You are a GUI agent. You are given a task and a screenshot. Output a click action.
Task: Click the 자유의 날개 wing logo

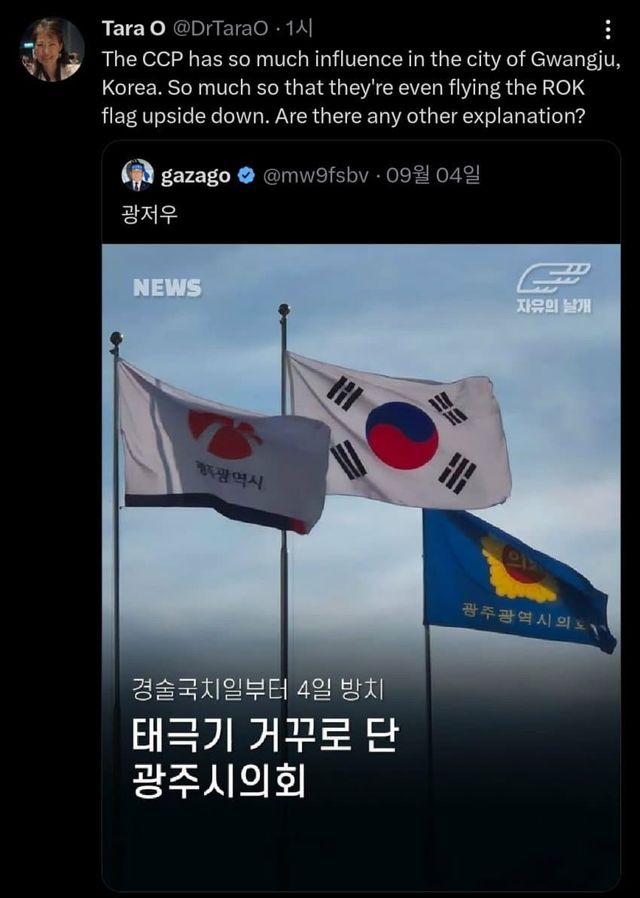click(554, 288)
